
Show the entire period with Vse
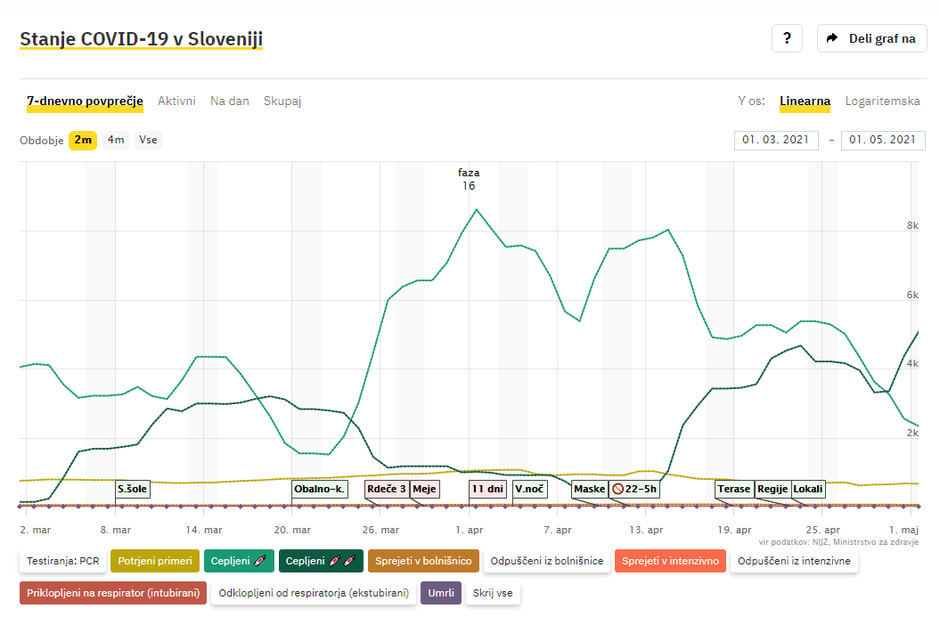pos(147,140)
